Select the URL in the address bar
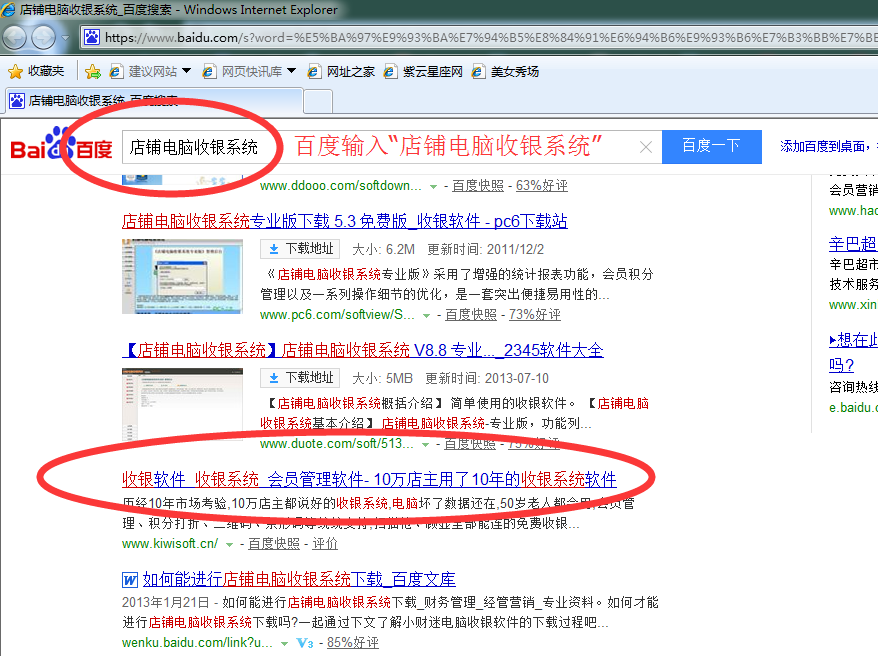The image size is (878, 656). pyautogui.click(x=491, y=38)
